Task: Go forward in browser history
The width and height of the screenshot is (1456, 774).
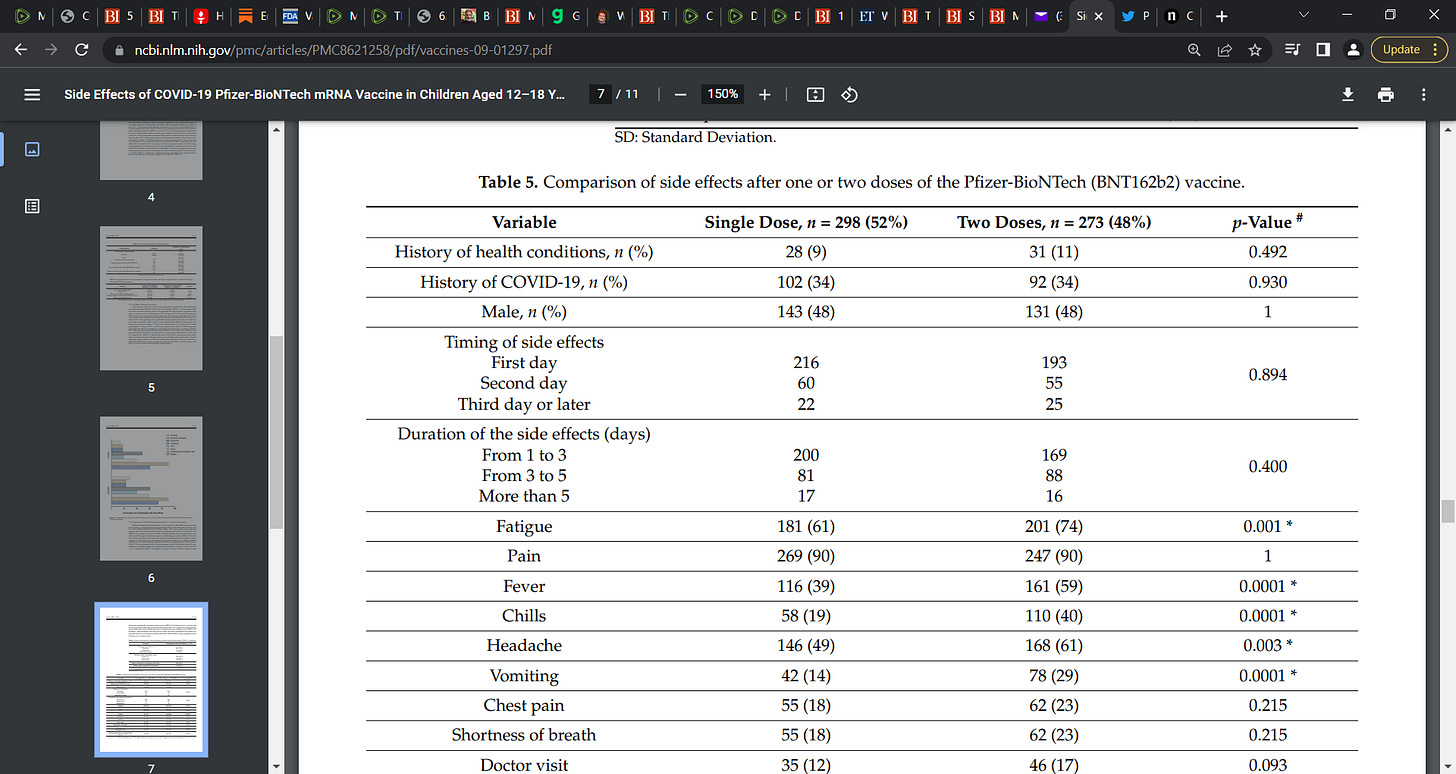Action: click(53, 49)
